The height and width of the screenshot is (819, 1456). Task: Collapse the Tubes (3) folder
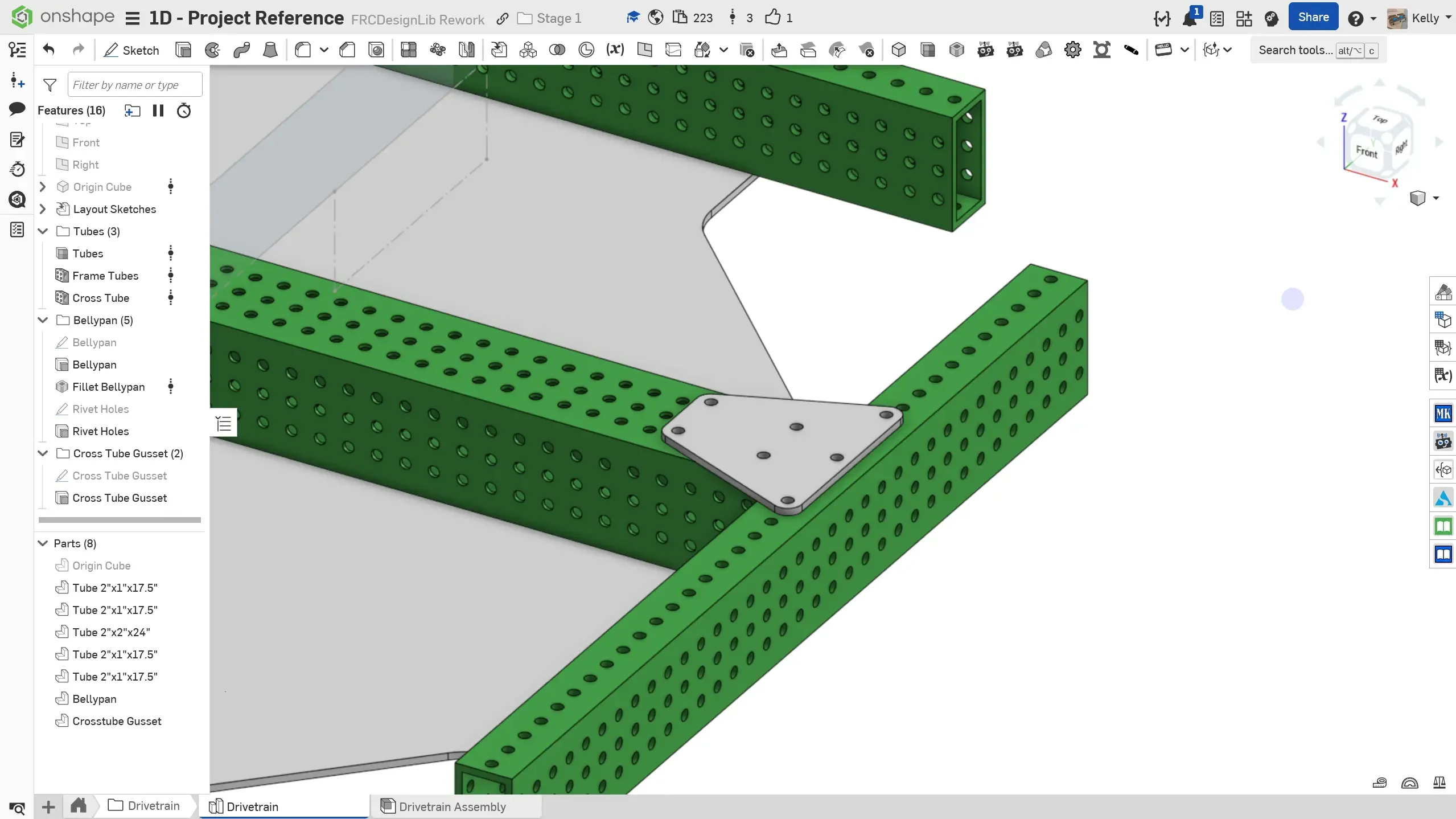point(43,231)
